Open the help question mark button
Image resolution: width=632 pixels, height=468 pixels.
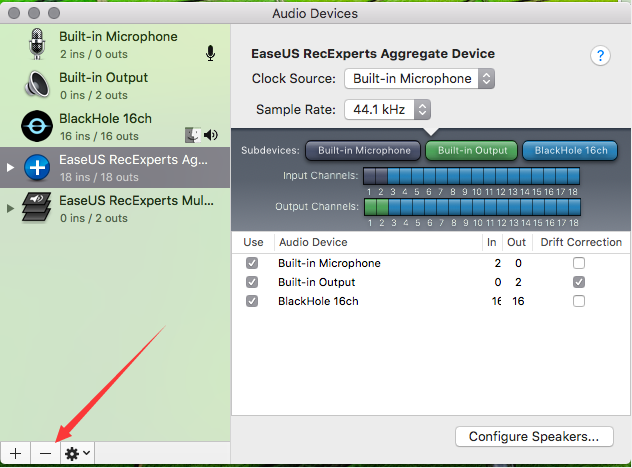600,55
